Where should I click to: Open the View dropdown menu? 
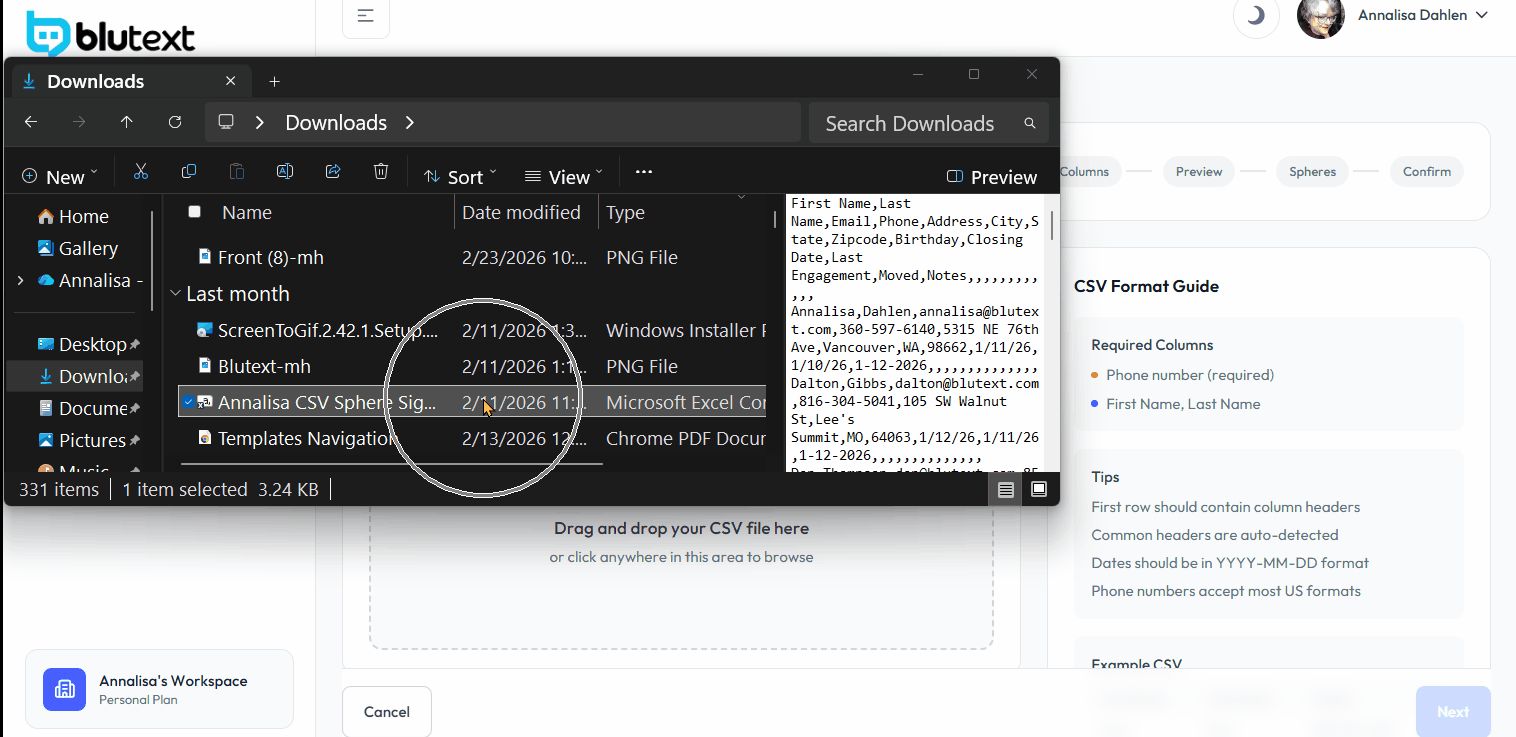(x=563, y=177)
